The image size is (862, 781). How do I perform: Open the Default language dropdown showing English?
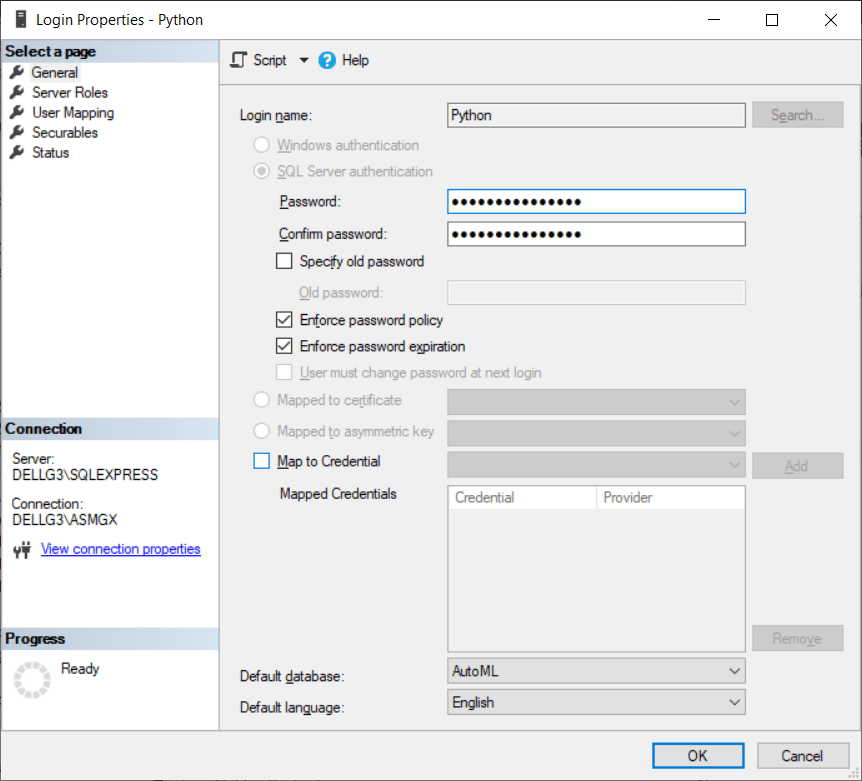click(734, 702)
